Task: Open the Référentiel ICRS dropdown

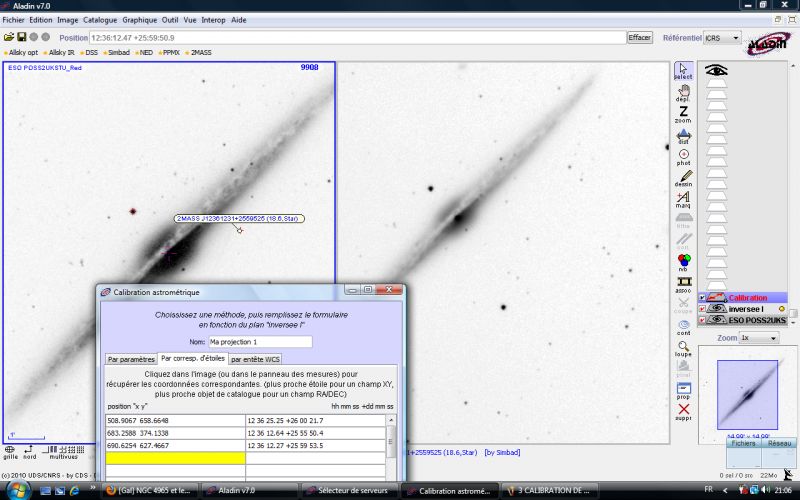Action: point(722,38)
